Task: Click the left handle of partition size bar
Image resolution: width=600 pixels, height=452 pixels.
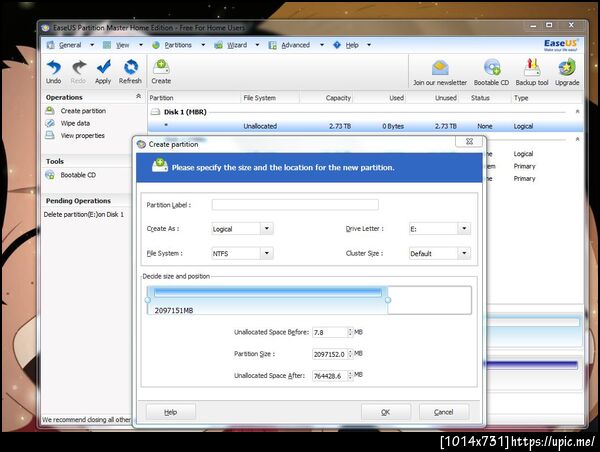Action: pos(148,300)
